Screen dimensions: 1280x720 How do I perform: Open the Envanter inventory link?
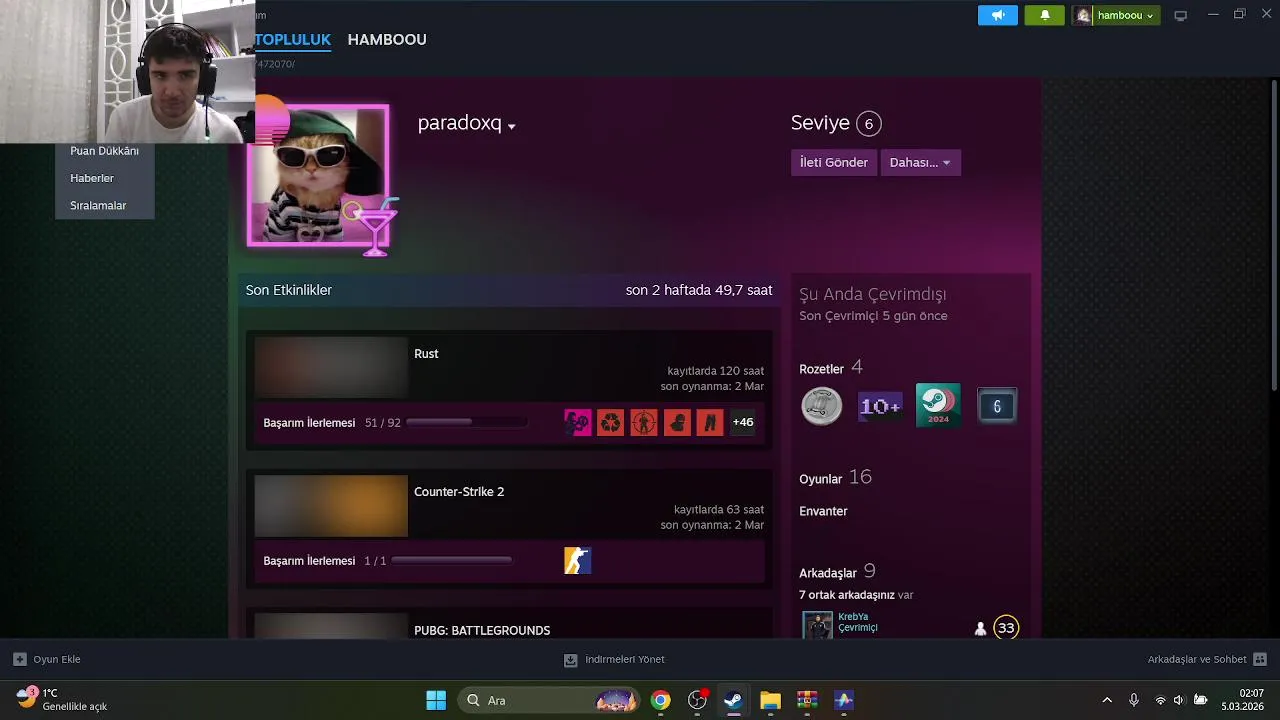pyautogui.click(x=823, y=511)
